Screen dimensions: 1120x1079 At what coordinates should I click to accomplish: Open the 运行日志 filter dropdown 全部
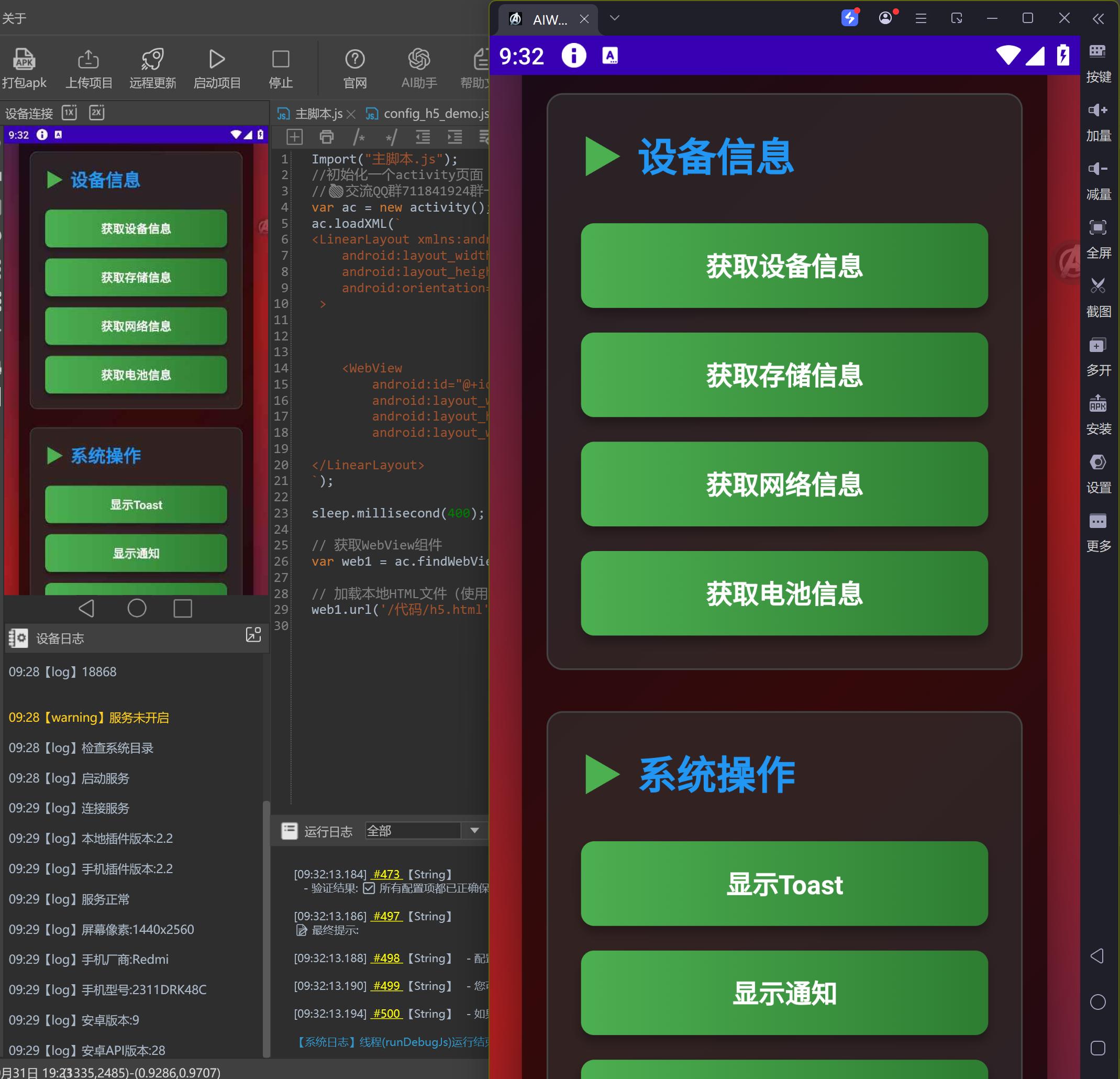[x=474, y=830]
